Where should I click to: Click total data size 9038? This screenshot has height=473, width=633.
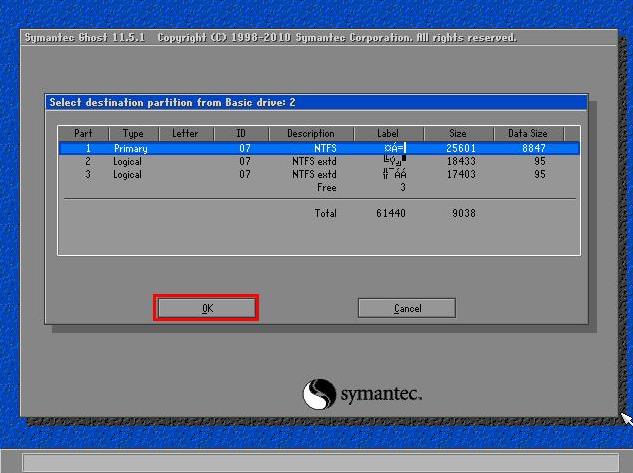point(464,213)
